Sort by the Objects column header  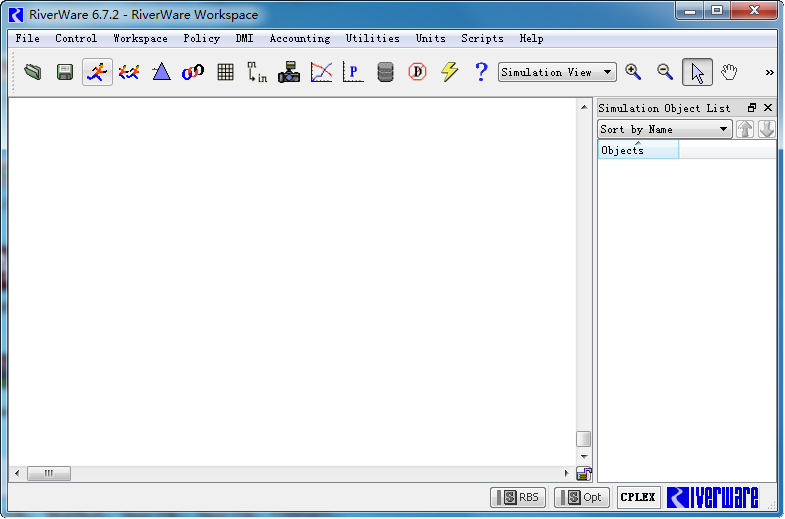(x=638, y=150)
